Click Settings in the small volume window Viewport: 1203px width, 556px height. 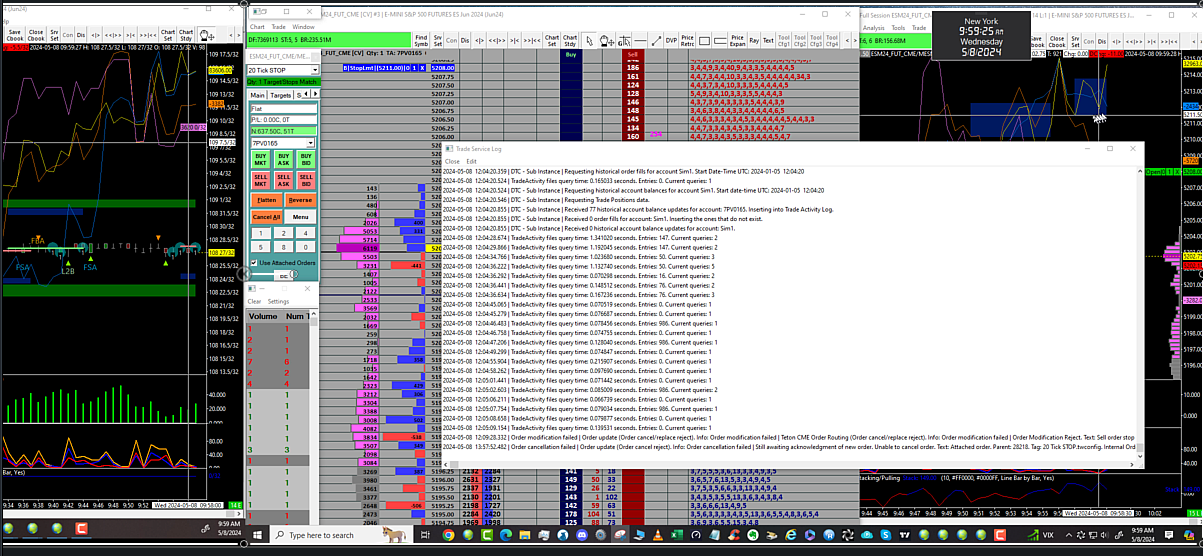pyautogui.click(x=278, y=301)
